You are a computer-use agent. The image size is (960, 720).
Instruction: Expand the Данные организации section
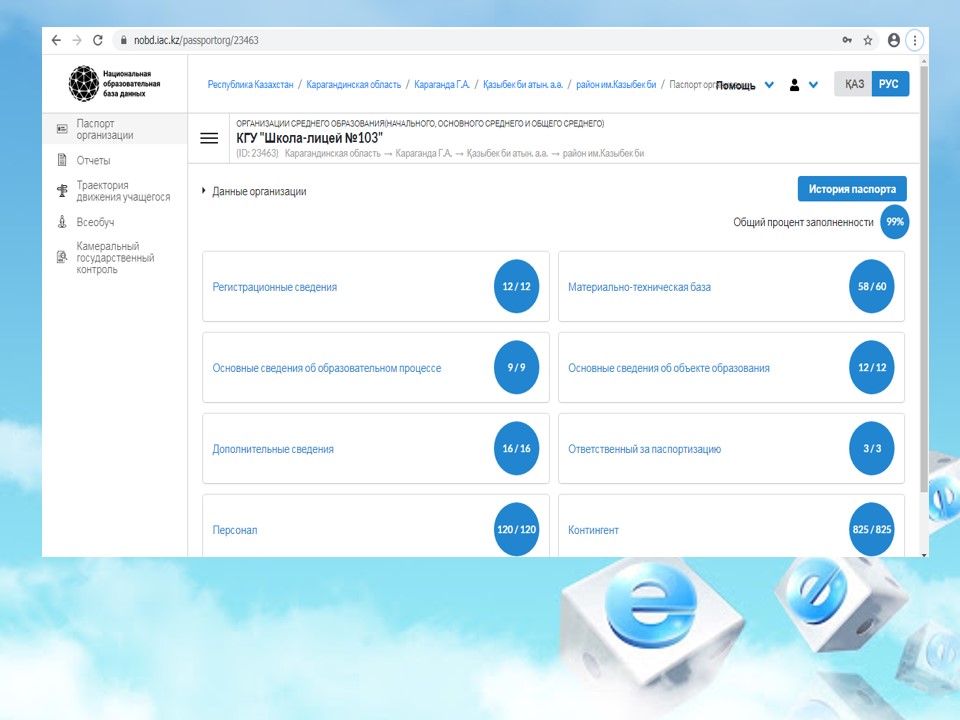click(254, 191)
